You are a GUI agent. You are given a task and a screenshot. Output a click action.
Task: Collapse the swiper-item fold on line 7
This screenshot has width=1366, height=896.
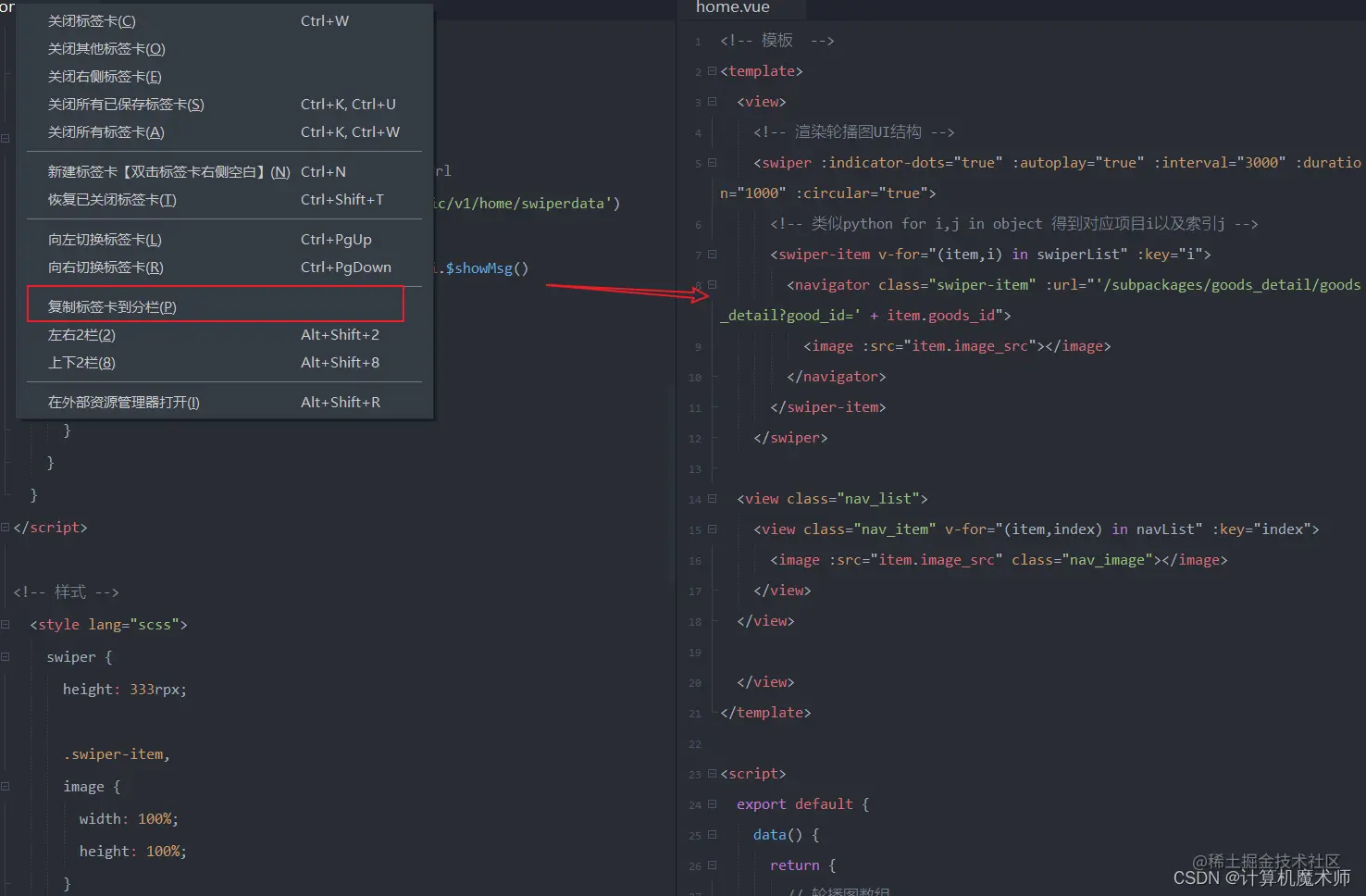712,254
